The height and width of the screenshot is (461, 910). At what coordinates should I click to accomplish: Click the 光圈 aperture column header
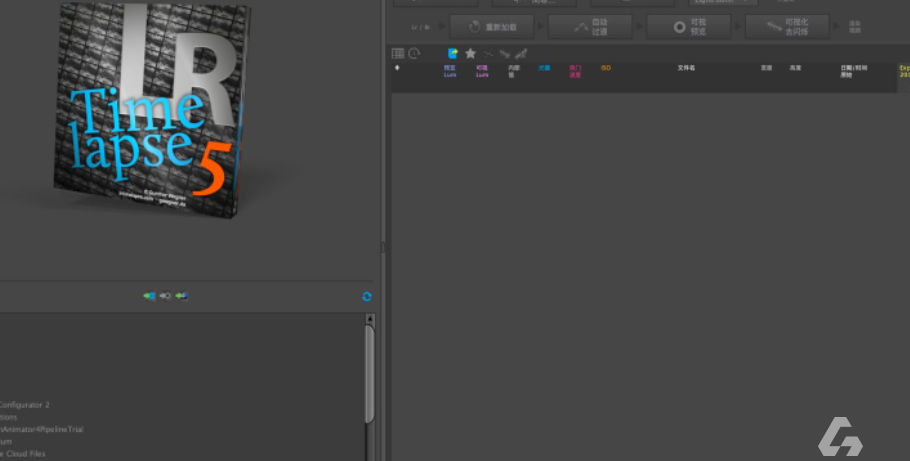pyautogui.click(x=544, y=68)
